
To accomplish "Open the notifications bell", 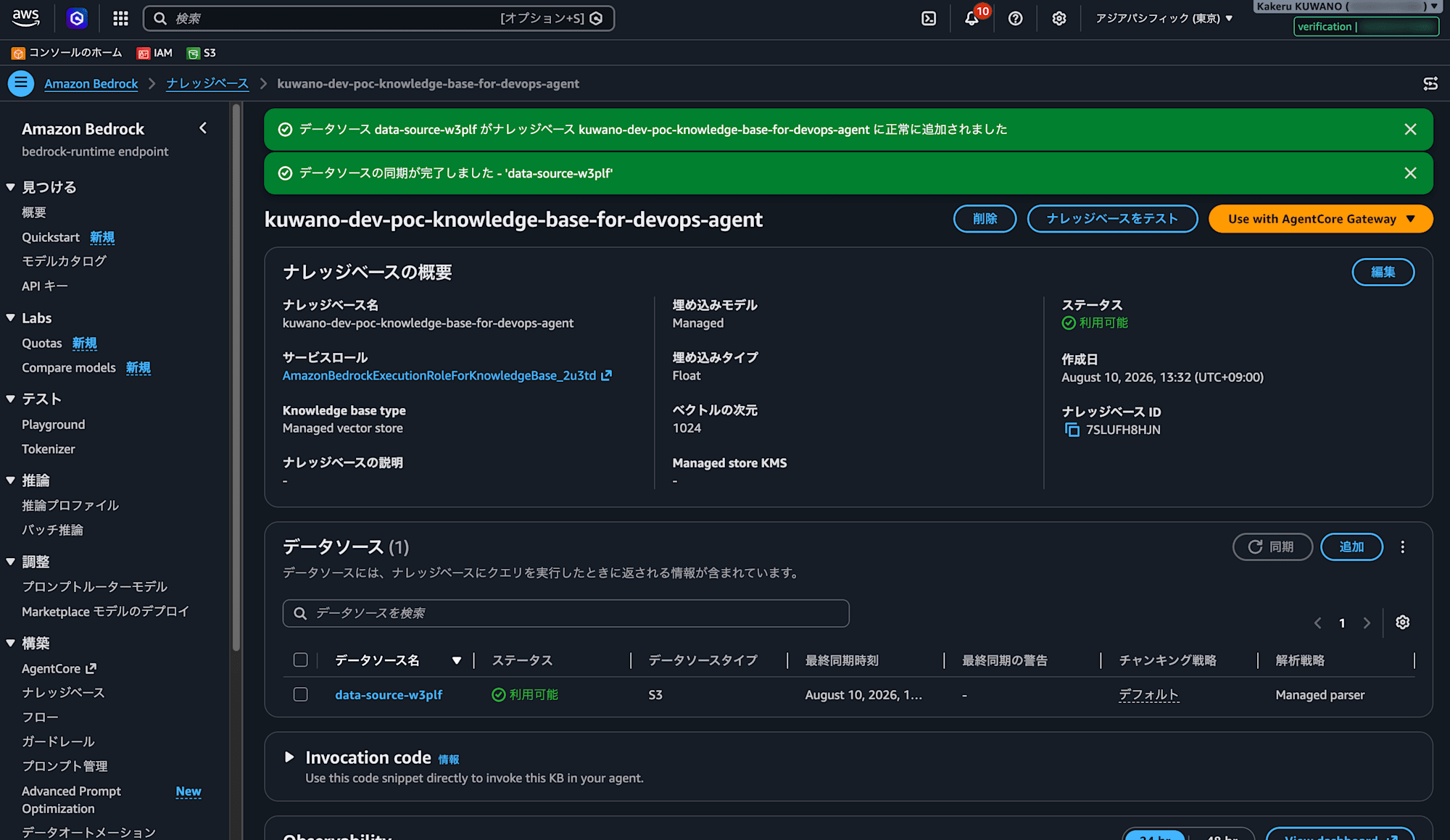I will pos(971,18).
